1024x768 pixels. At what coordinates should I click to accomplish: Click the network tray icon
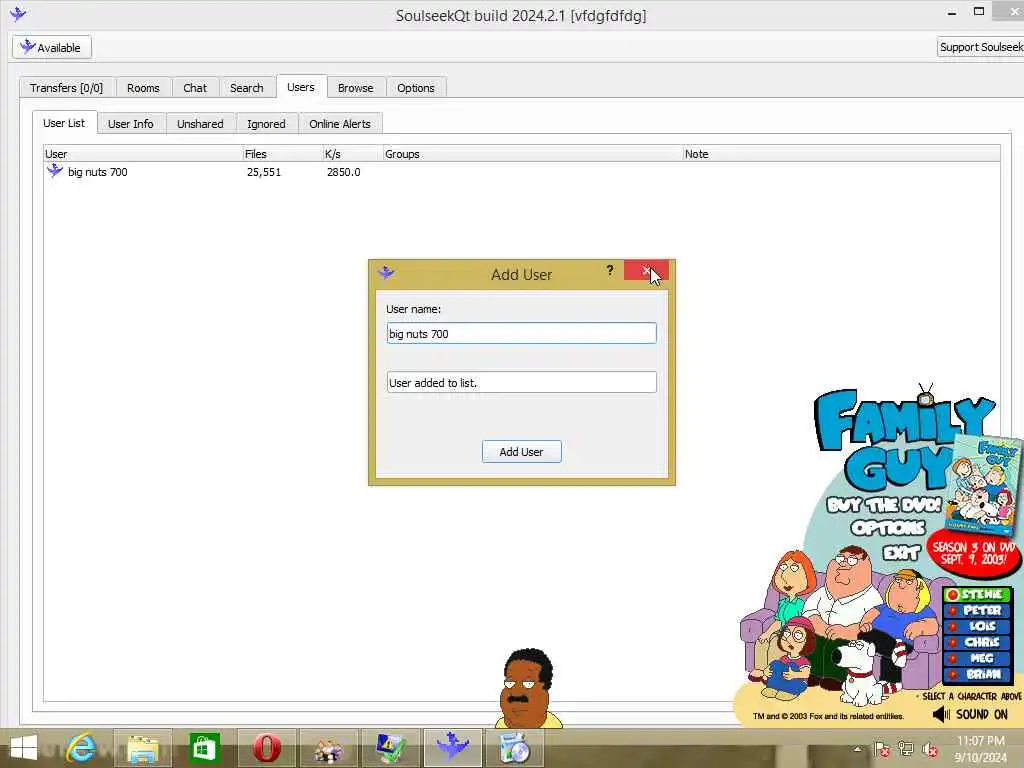tap(906, 749)
